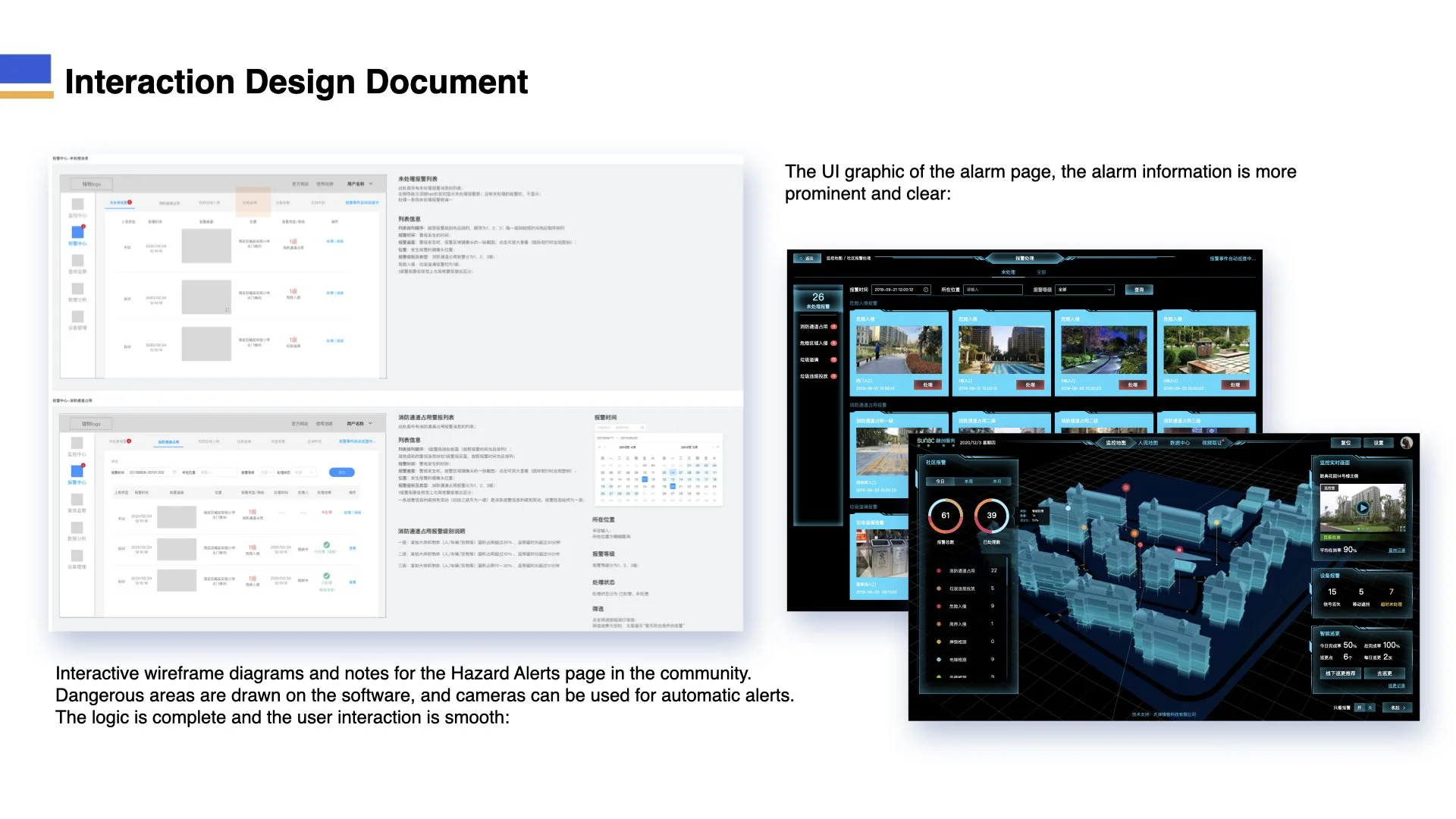1456x819 pixels.
Task: Click the red alarm marker on 3D map
Action: 1126,488
